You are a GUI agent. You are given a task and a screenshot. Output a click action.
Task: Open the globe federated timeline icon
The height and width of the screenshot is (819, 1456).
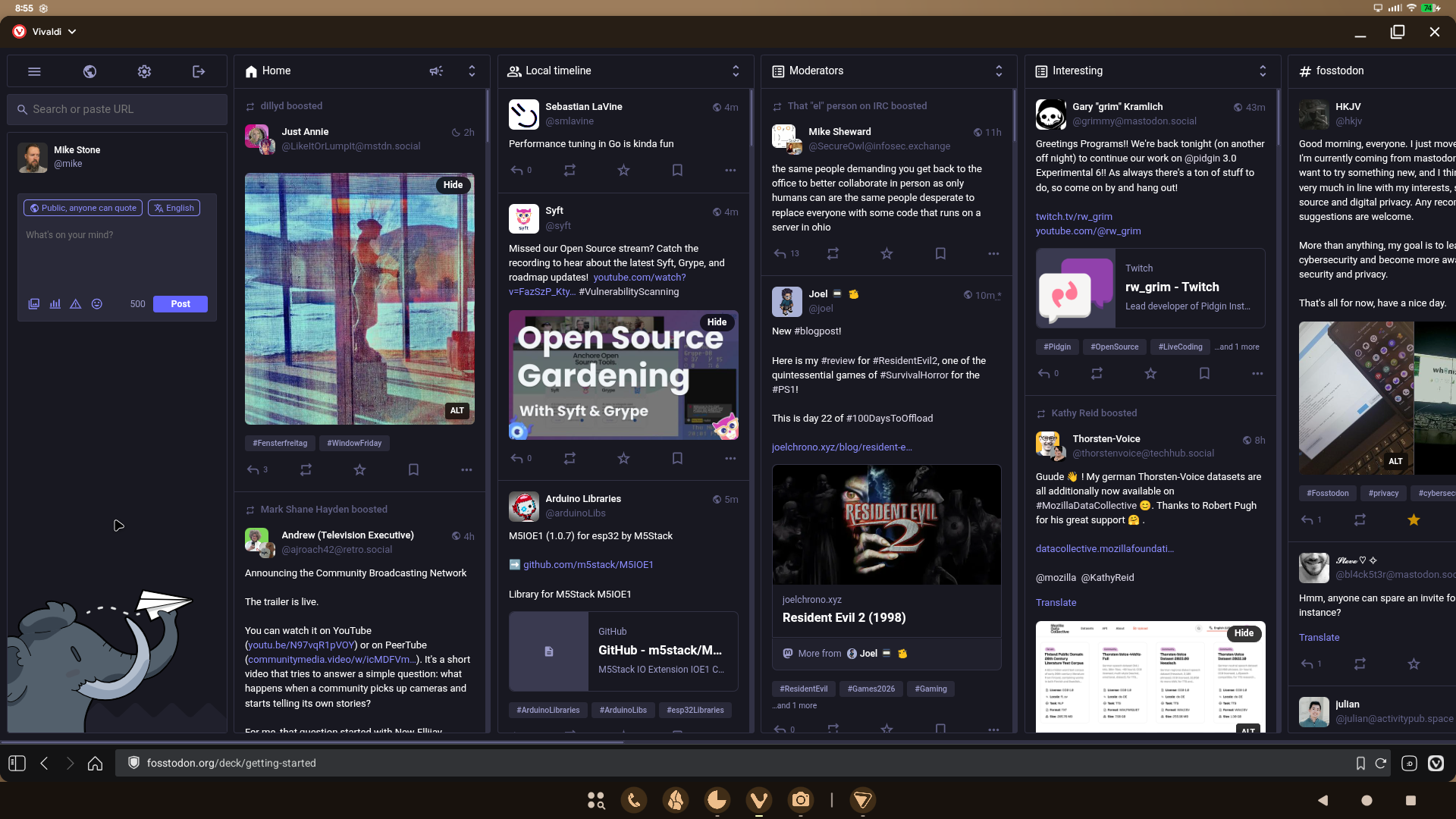pos(89,71)
